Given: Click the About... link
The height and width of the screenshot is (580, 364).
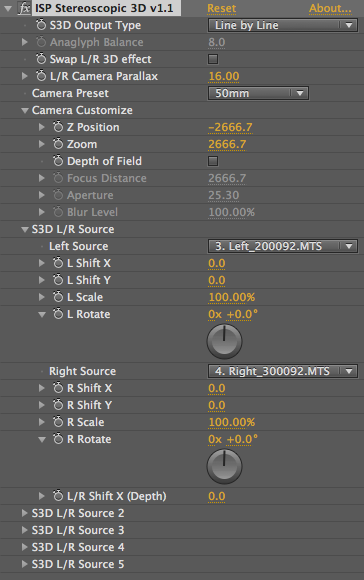Looking at the screenshot, I should [x=330, y=8].
